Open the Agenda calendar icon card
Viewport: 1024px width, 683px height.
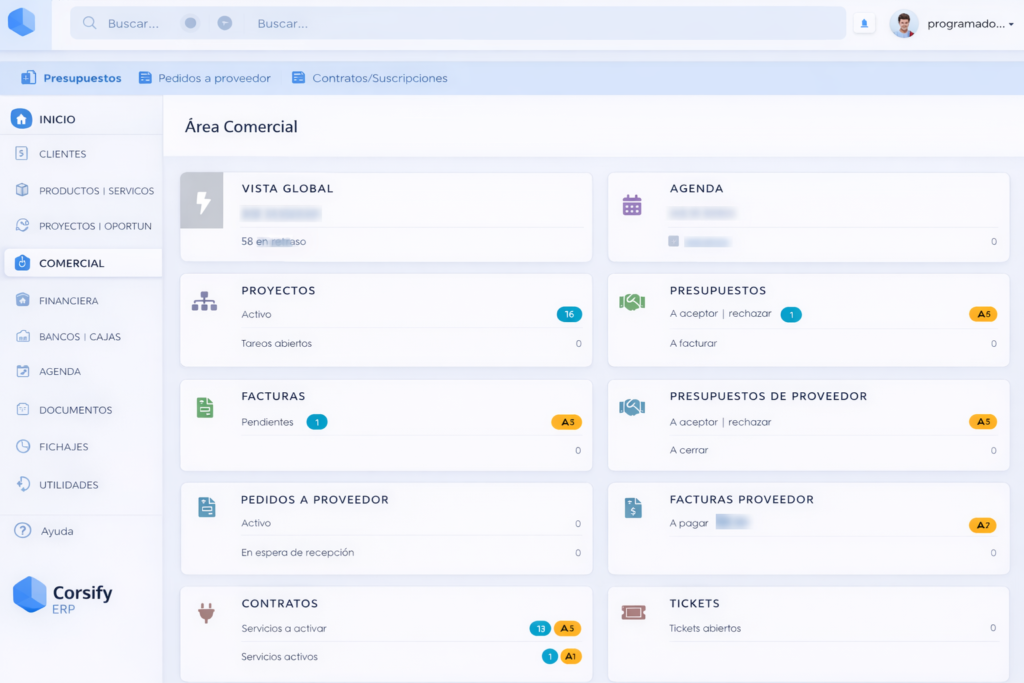pos(632,205)
